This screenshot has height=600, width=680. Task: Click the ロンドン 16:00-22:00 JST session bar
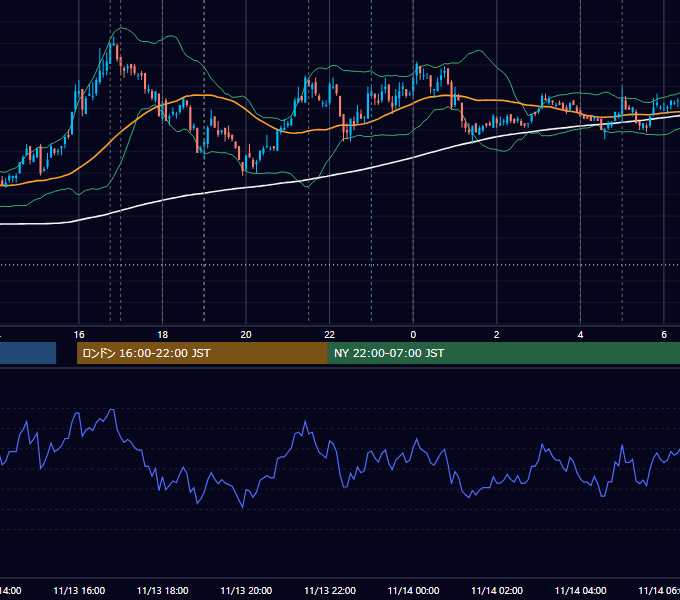[202, 353]
